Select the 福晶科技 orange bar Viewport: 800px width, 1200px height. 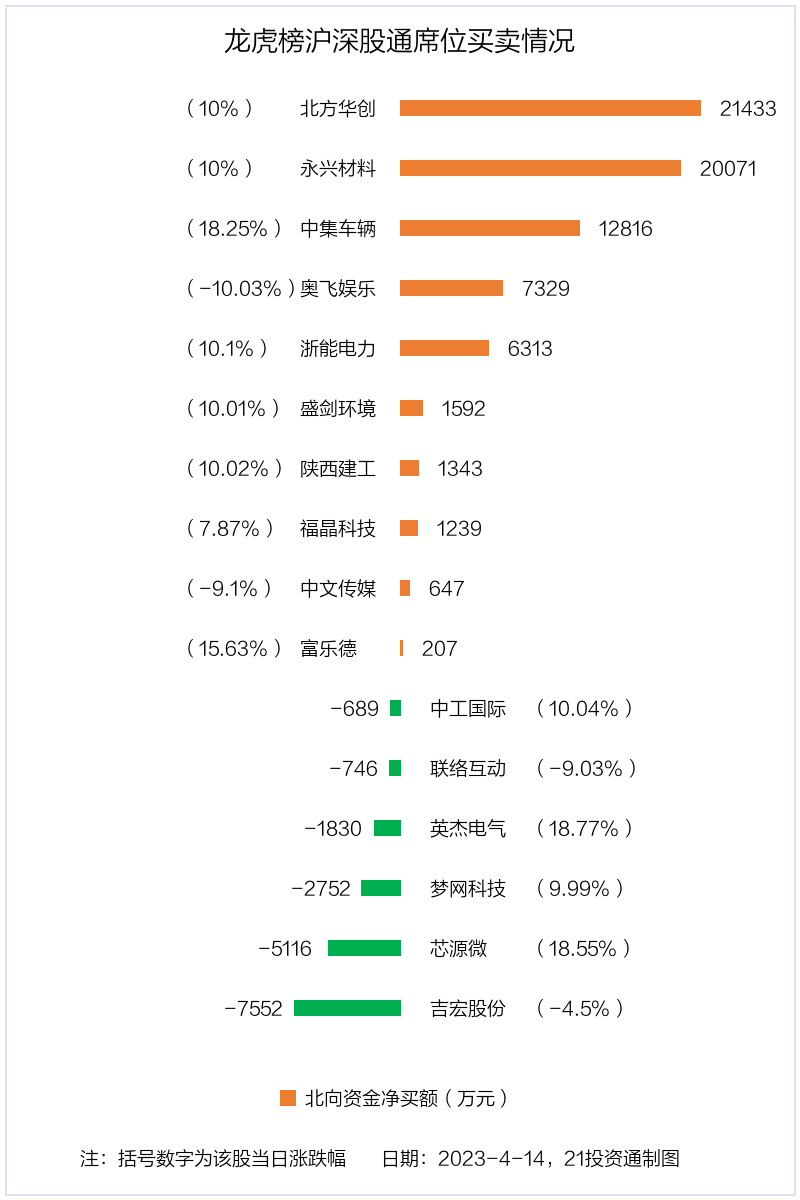pos(409,528)
